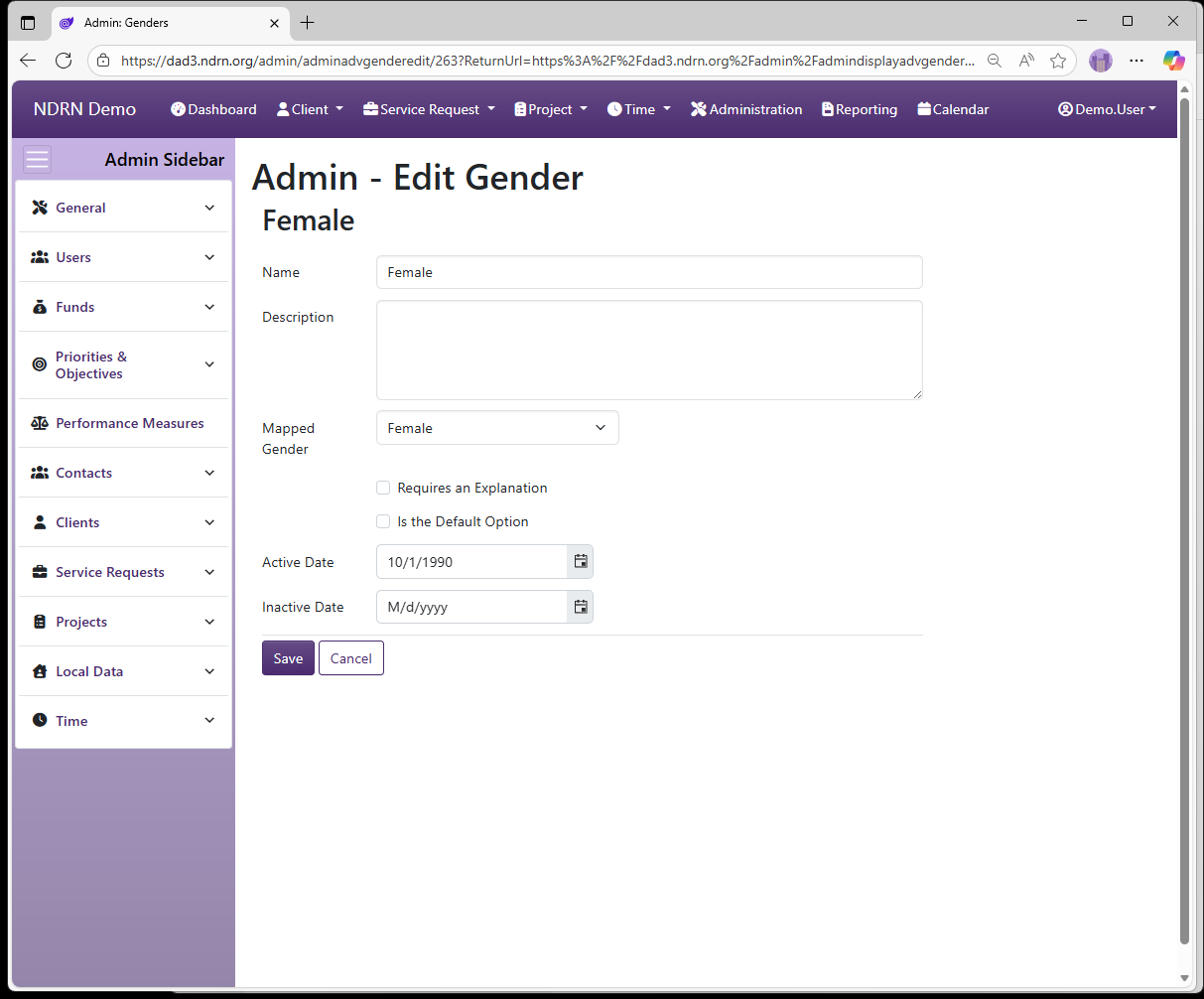Open the Time navbar menu
Screen dimensions: 1204x999
pyautogui.click(x=639, y=109)
